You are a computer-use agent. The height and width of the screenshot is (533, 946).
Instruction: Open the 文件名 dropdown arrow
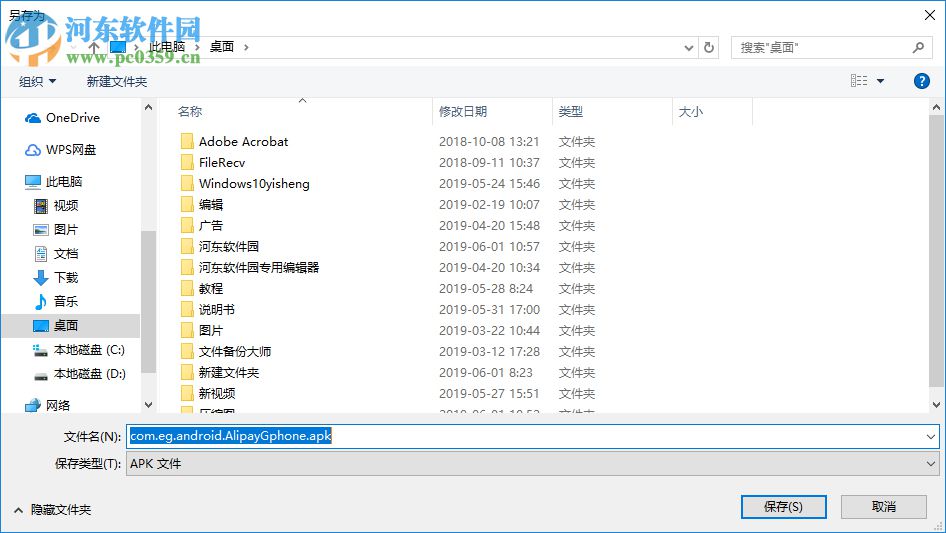coord(930,436)
